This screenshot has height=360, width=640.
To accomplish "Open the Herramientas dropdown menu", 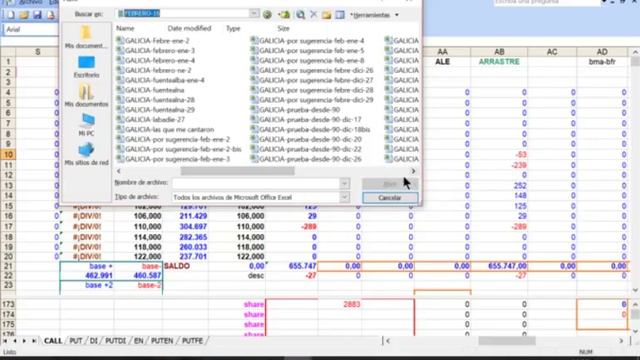I will 374,15.
